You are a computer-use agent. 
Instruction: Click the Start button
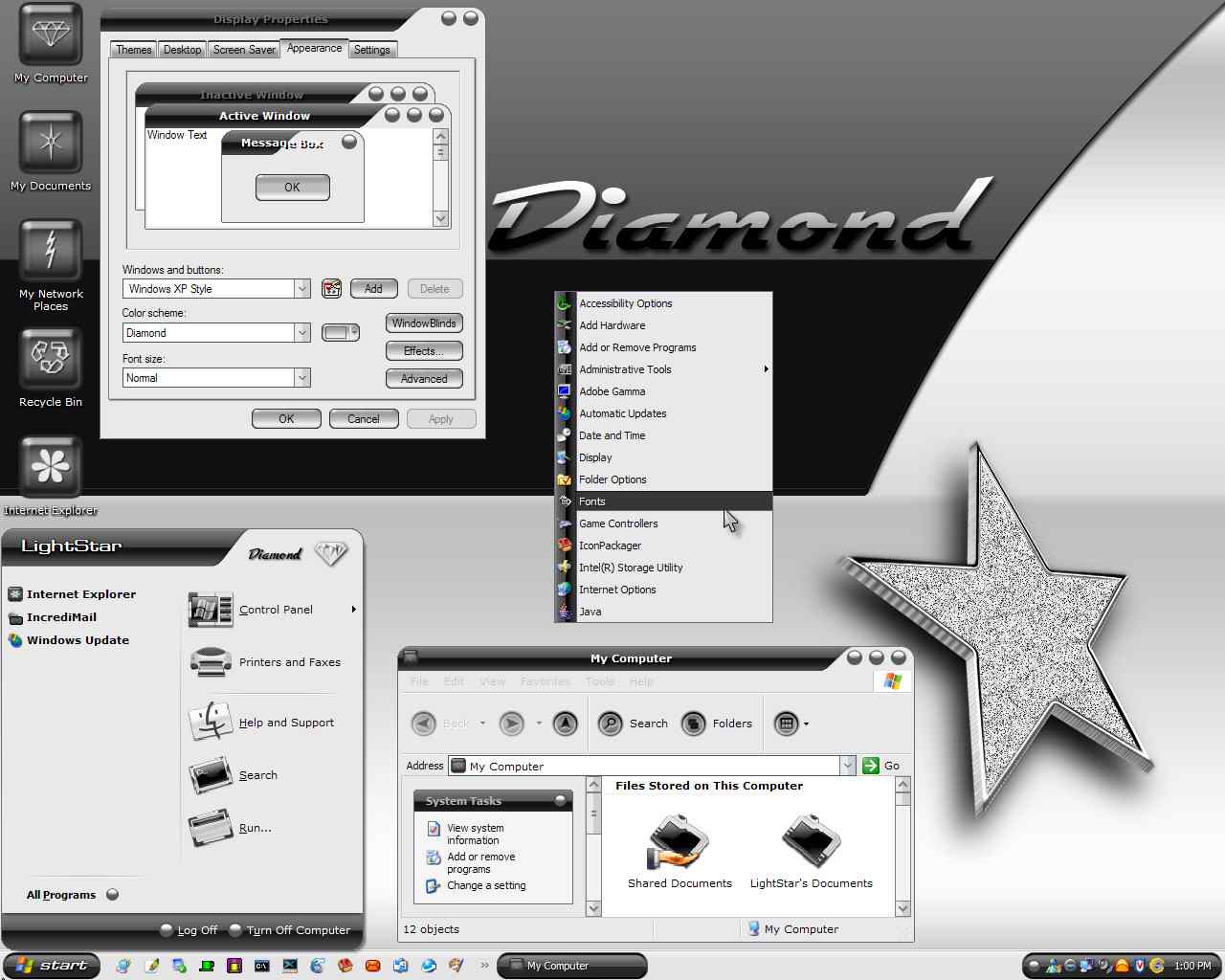tap(51, 966)
